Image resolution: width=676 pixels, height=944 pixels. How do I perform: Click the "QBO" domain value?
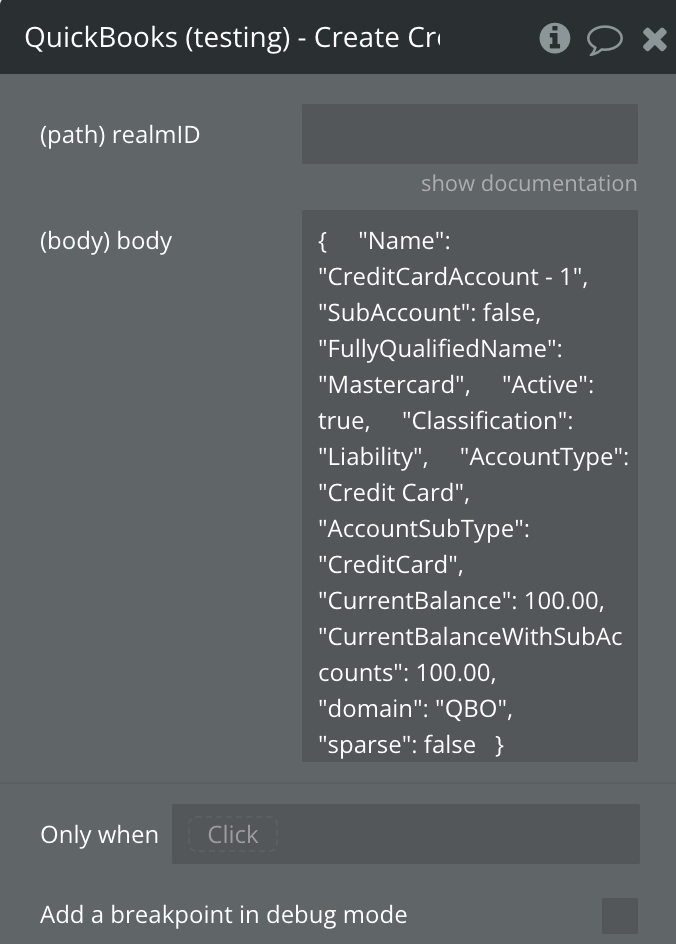pos(475,709)
